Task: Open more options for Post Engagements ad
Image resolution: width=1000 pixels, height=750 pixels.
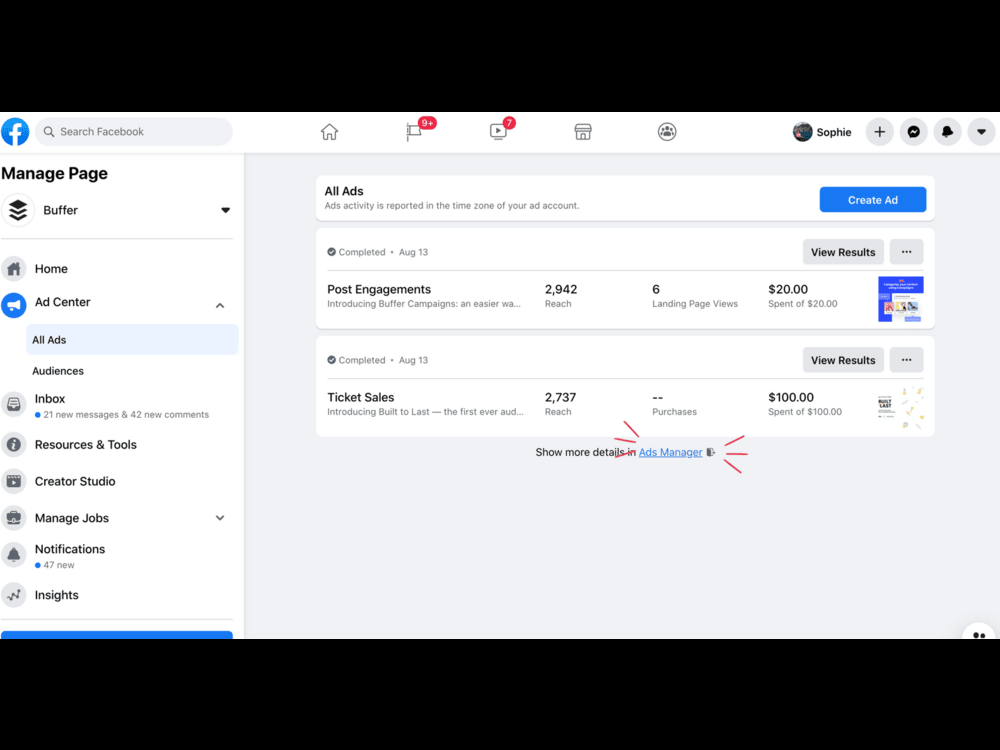Action: tap(906, 252)
